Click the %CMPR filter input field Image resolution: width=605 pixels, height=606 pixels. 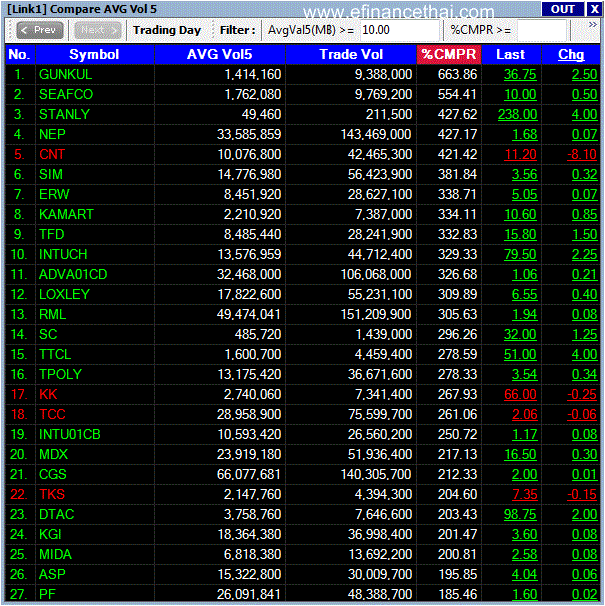tap(541, 30)
